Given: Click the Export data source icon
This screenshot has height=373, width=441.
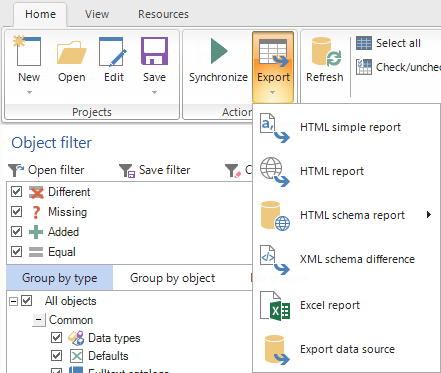Looking at the screenshot, I should (x=277, y=349).
